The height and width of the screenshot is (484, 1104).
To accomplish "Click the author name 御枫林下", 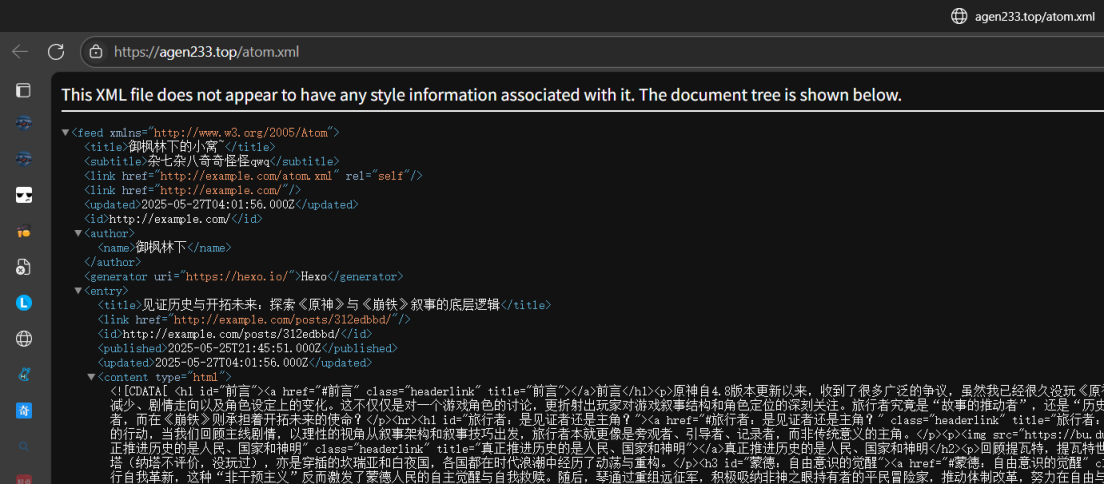I will [x=161, y=247].
